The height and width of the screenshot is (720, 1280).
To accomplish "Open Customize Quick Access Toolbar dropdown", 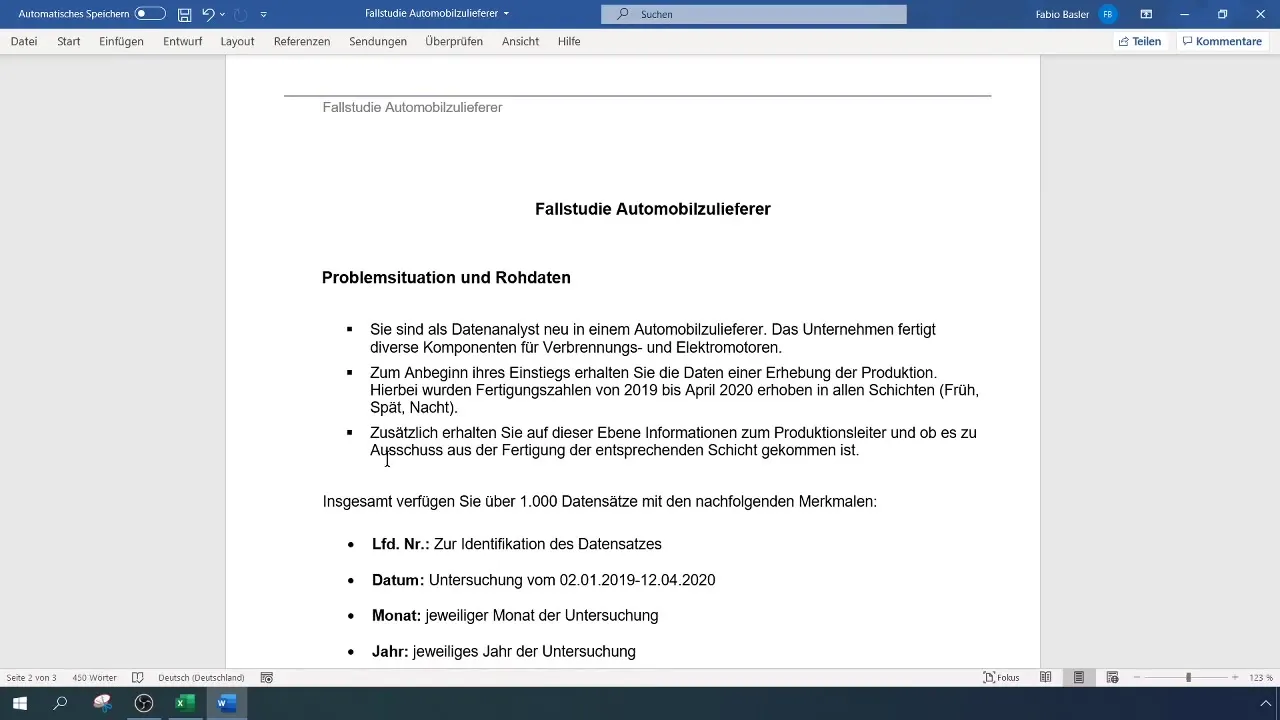I will pyautogui.click(x=263, y=14).
